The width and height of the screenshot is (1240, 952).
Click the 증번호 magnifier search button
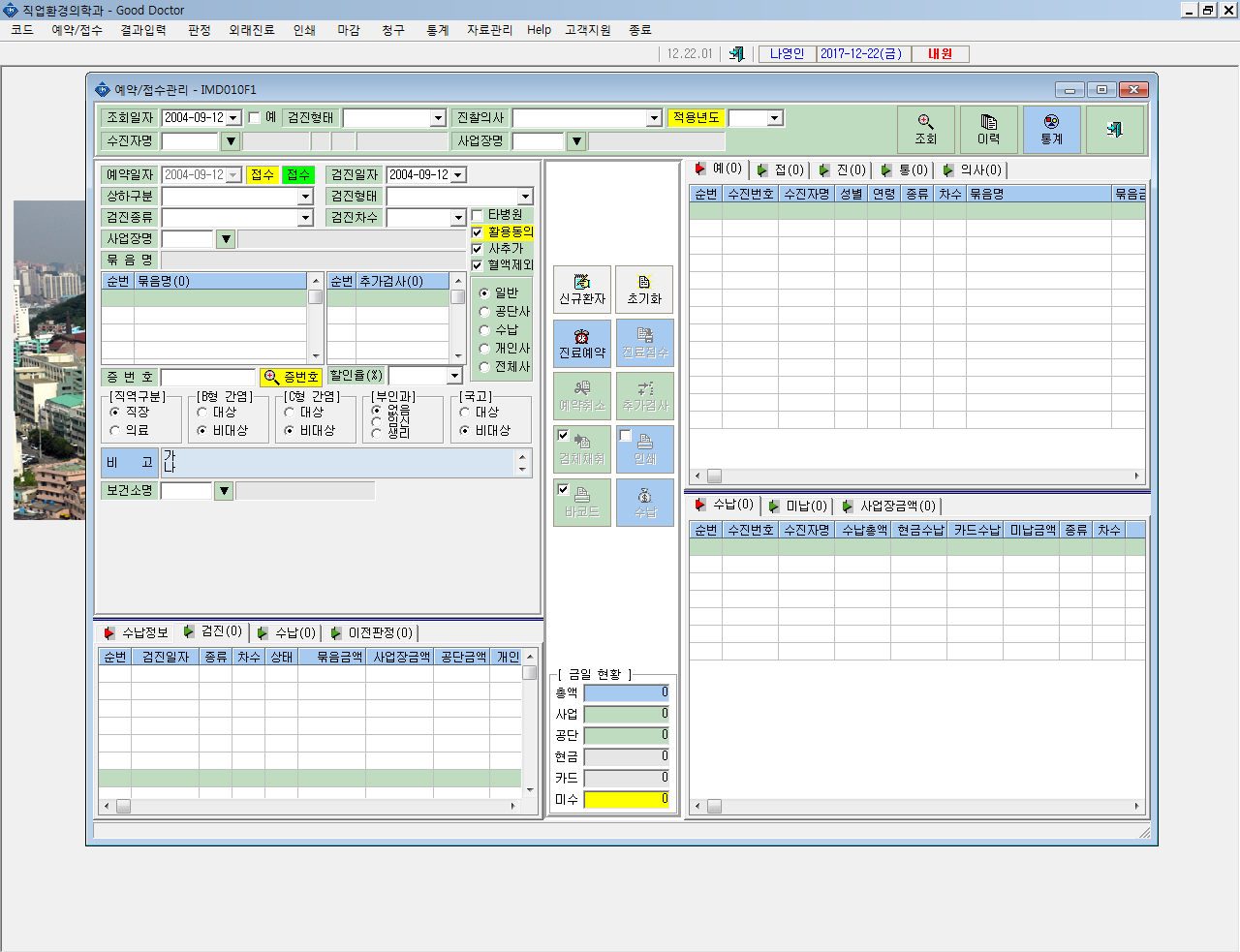click(x=291, y=377)
